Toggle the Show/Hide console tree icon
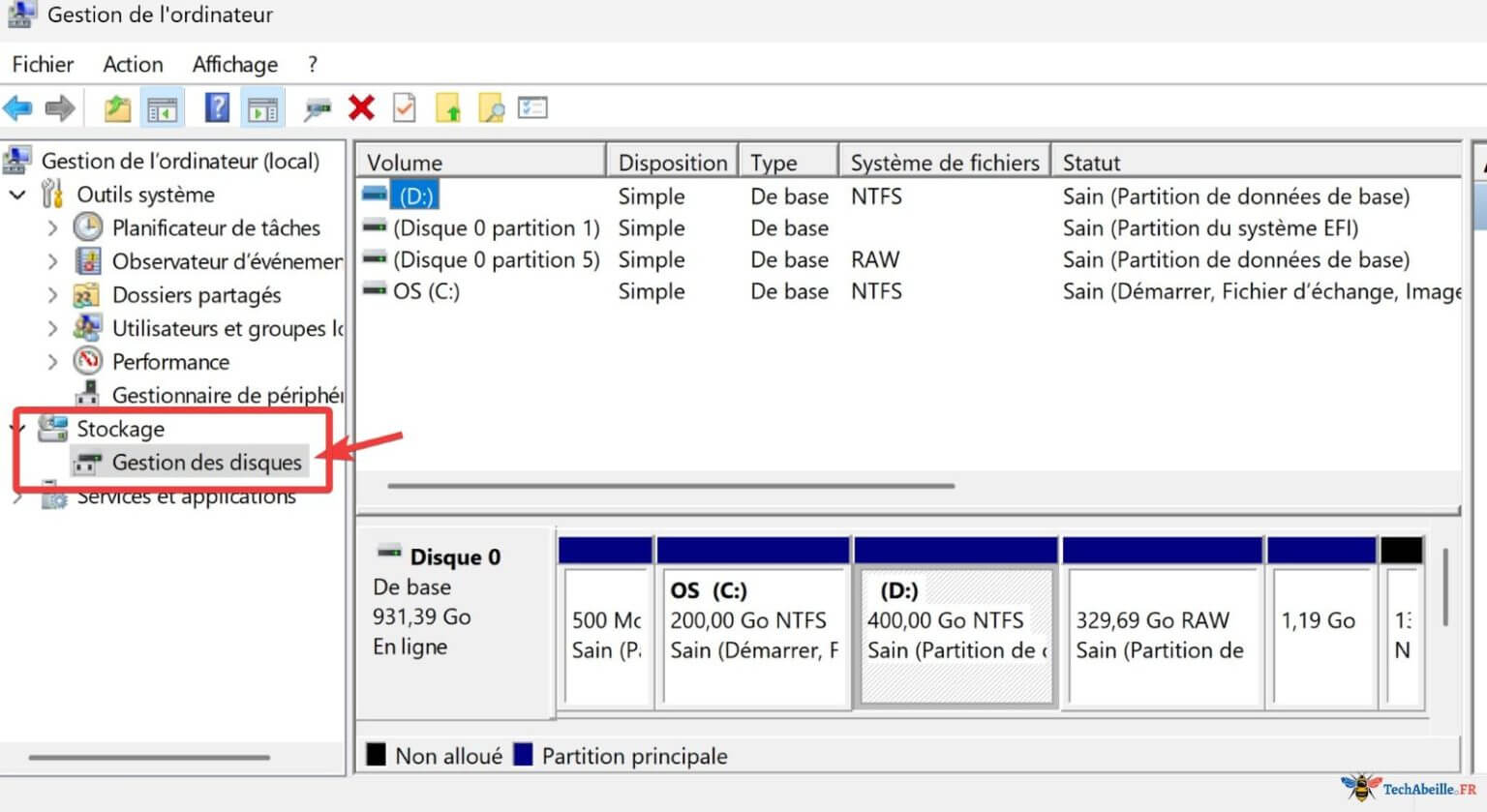1487x812 pixels. point(164,106)
